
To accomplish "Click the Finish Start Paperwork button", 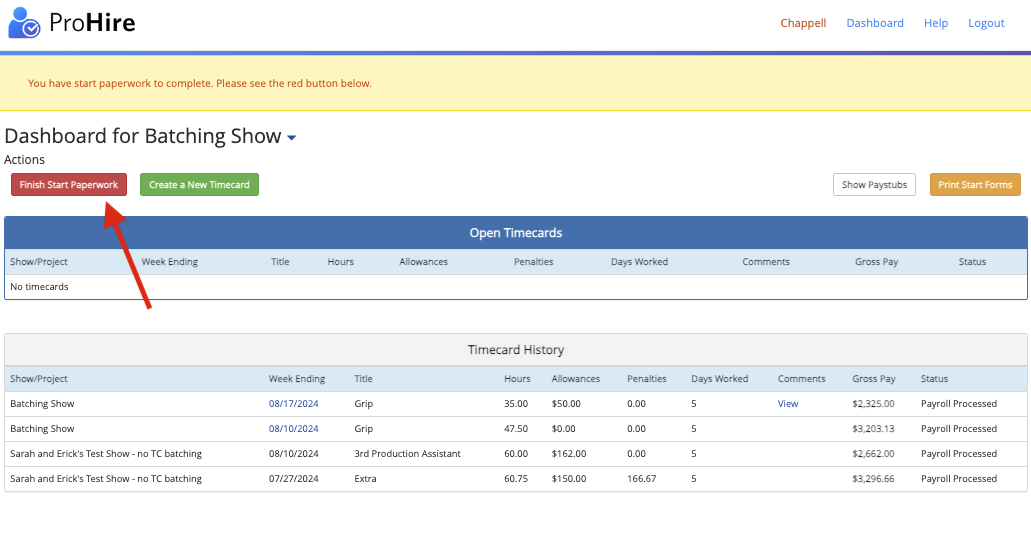I will (68, 185).
